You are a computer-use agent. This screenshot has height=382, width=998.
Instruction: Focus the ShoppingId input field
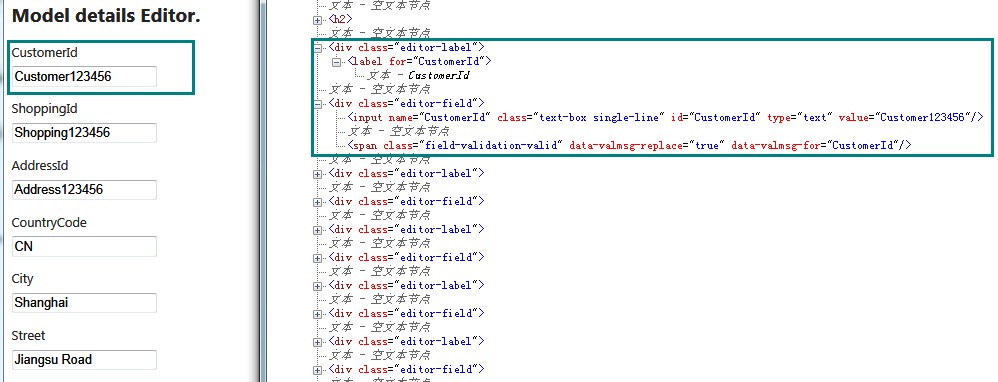coord(84,133)
